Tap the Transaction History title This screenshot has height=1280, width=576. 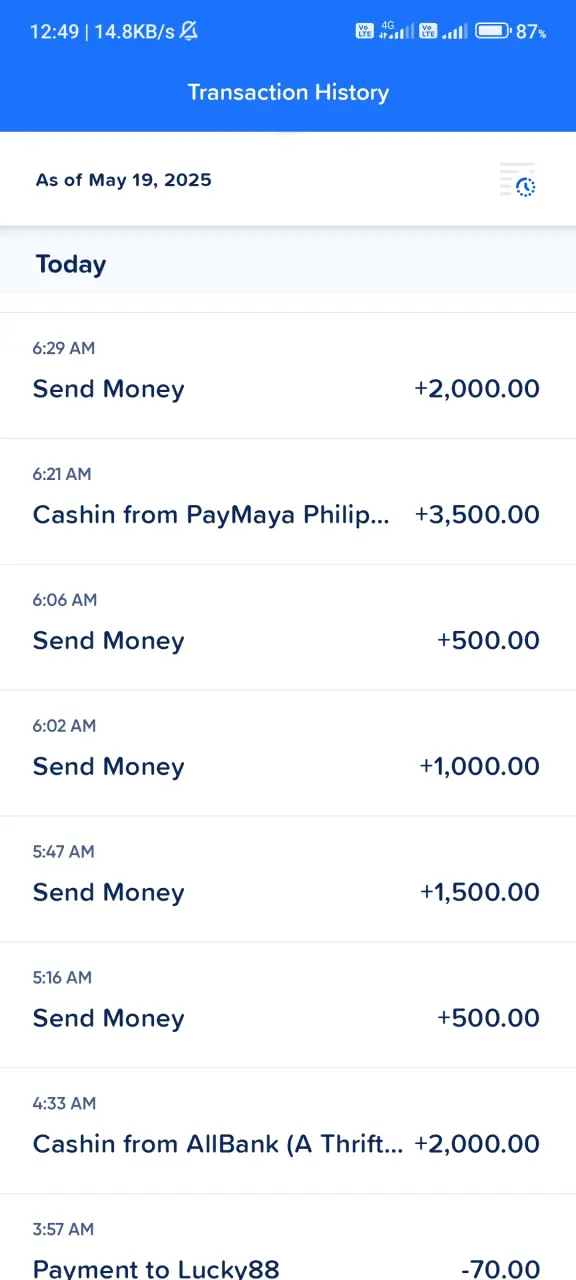(x=288, y=92)
